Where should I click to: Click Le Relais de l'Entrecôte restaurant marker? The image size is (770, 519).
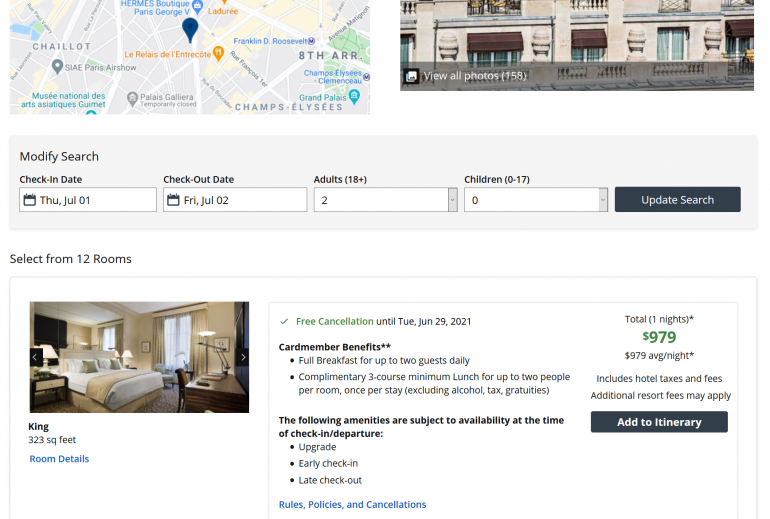(x=219, y=52)
